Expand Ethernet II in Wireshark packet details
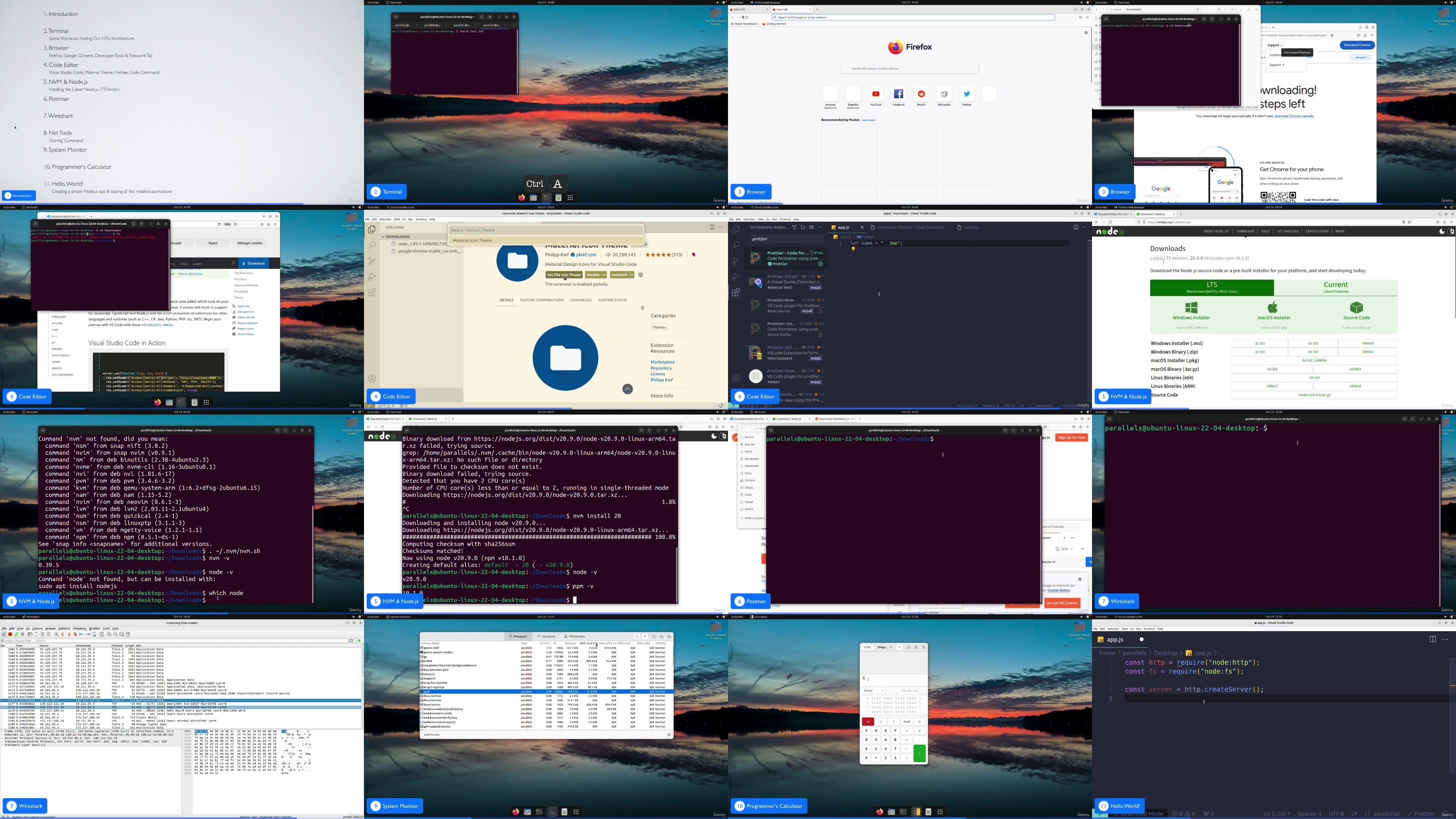 coord(2,735)
